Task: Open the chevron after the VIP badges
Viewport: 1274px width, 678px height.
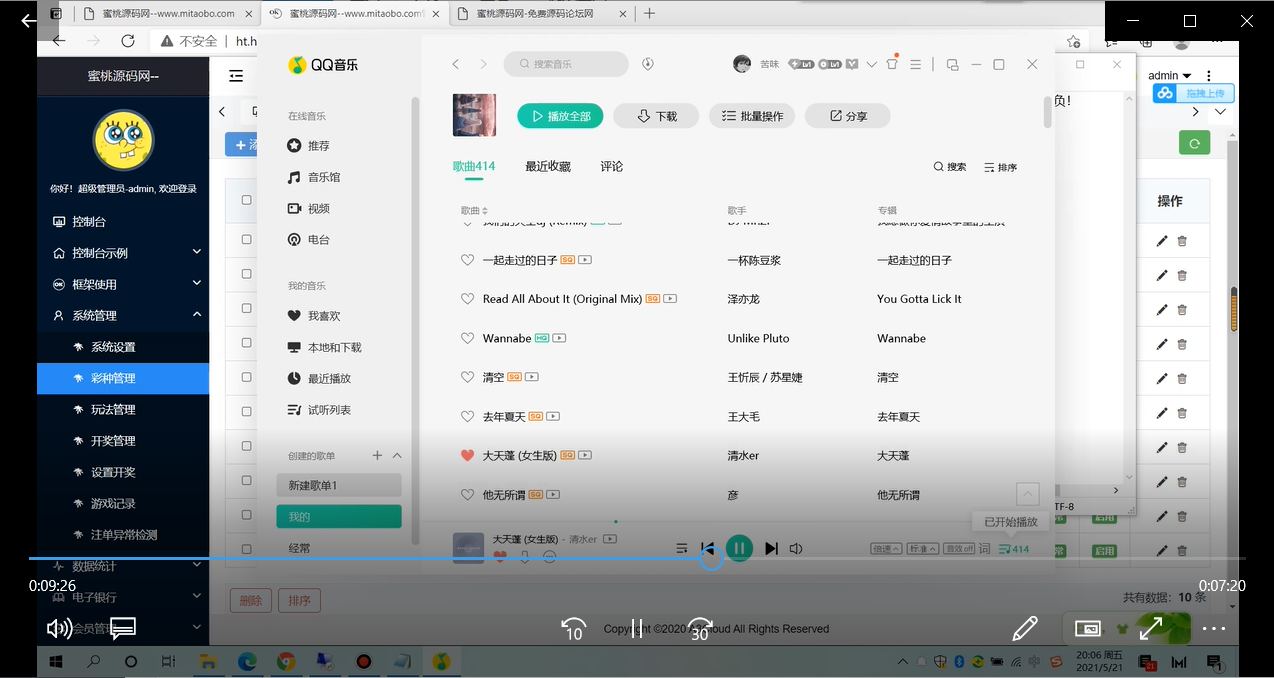Action: 871,64
